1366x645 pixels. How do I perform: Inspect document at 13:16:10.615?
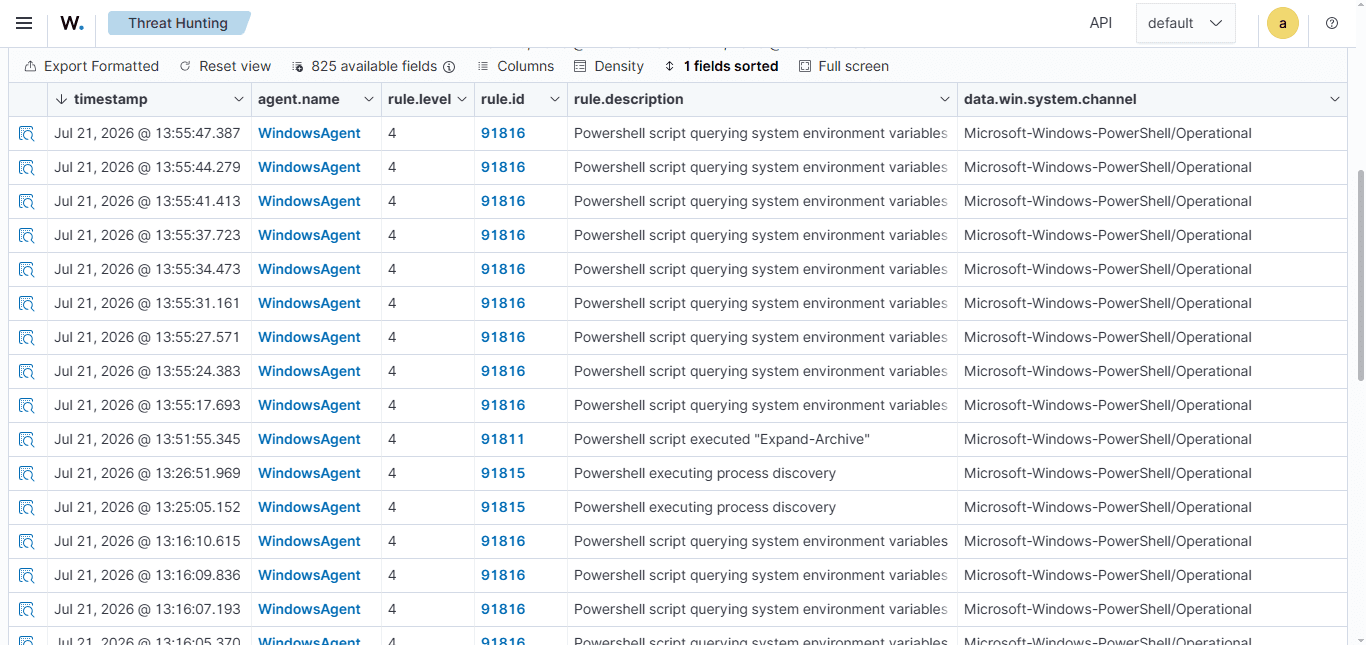click(27, 541)
